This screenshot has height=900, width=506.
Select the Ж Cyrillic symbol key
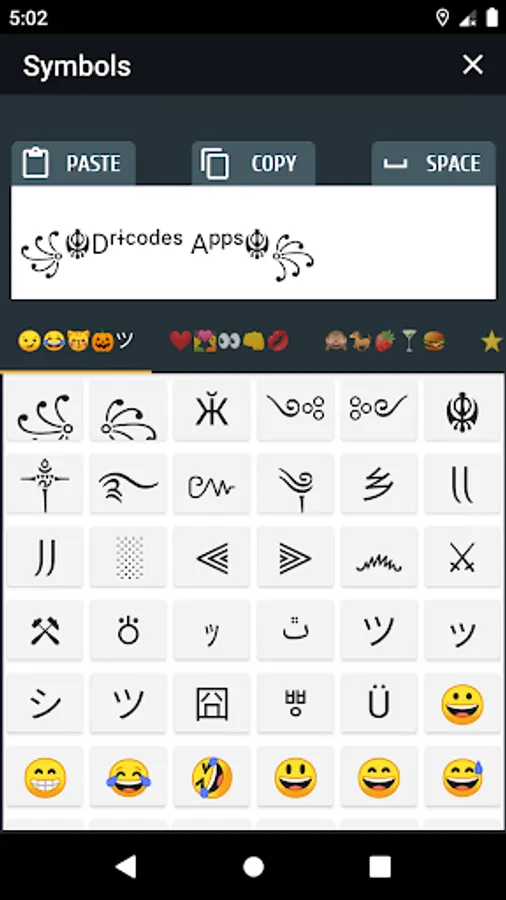212,411
